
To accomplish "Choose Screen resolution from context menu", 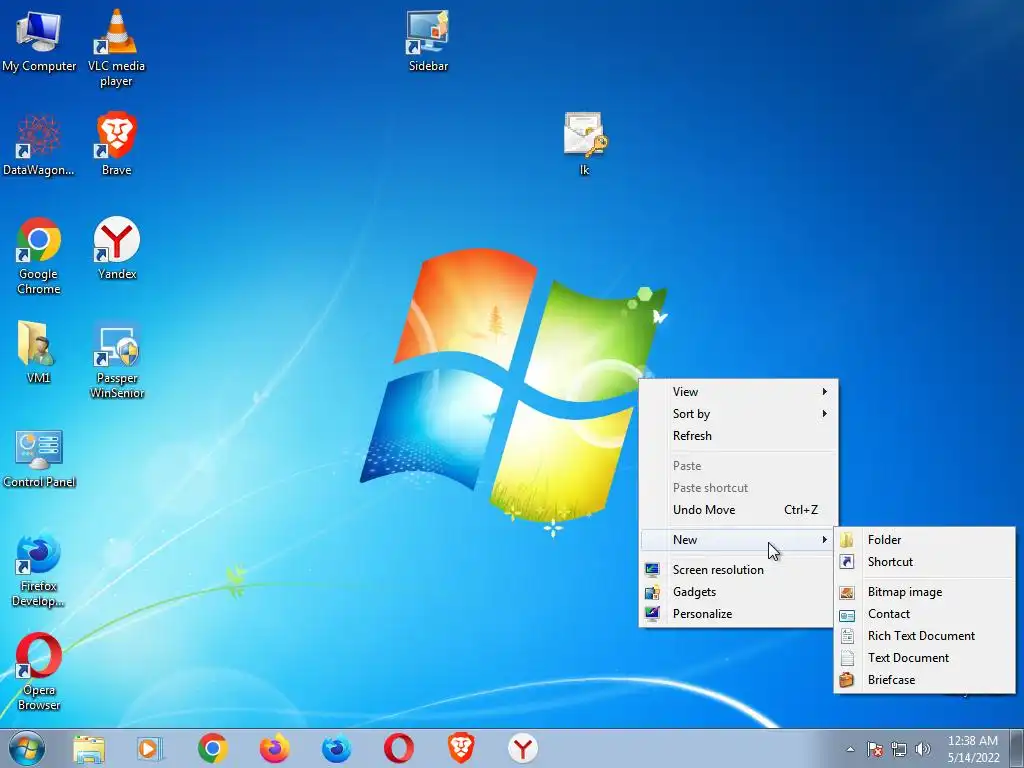I will click(x=739, y=570).
